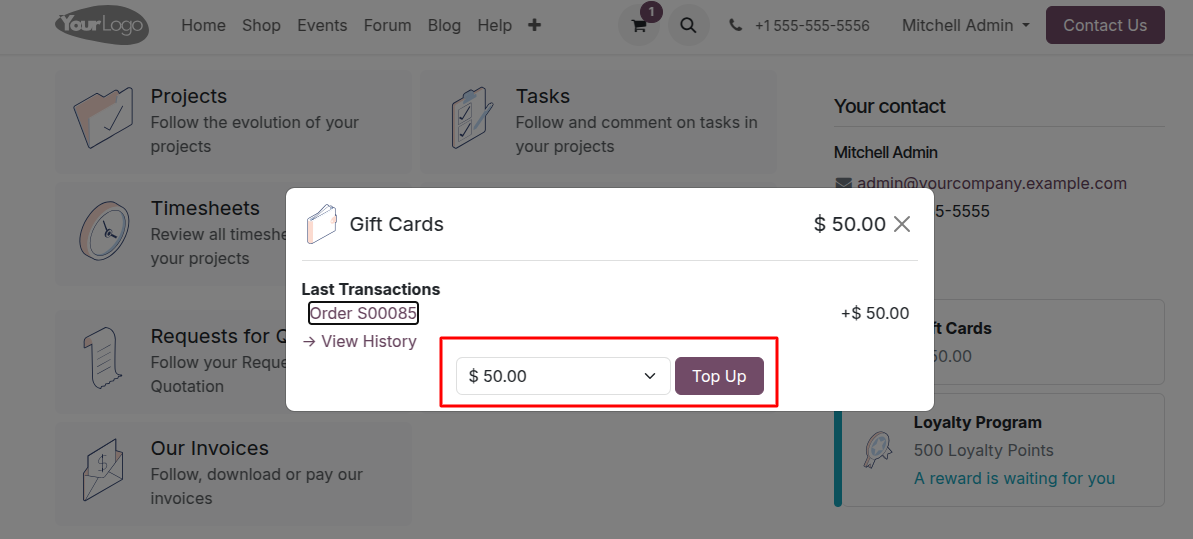1193x539 pixels.
Task: Click the search magnifier icon
Action: (x=689, y=25)
